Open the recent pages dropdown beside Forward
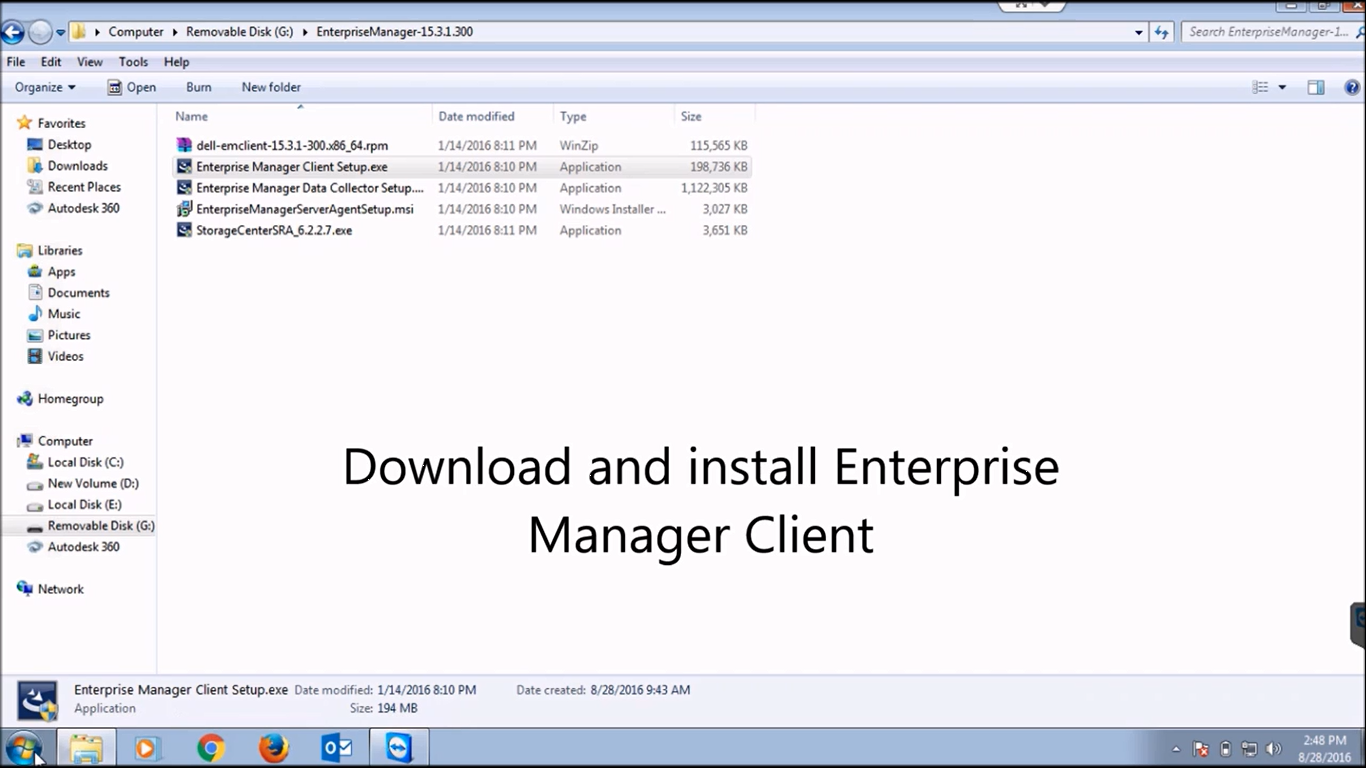The height and width of the screenshot is (768, 1366). pyautogui.click(x=60, y=33)
